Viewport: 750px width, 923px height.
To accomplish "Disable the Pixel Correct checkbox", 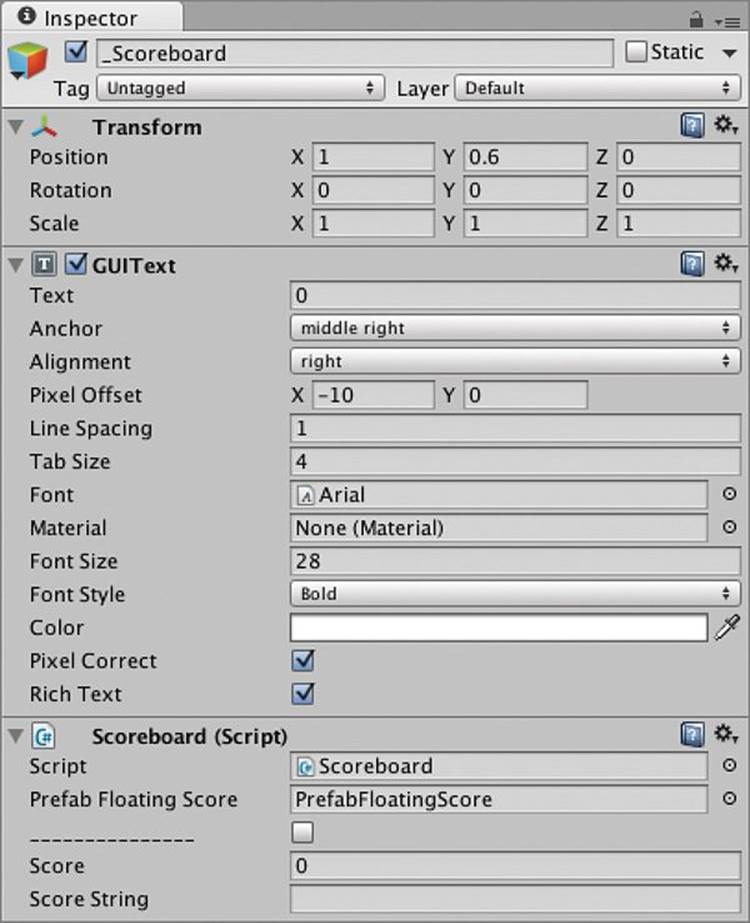I will [x=303, y=660].
